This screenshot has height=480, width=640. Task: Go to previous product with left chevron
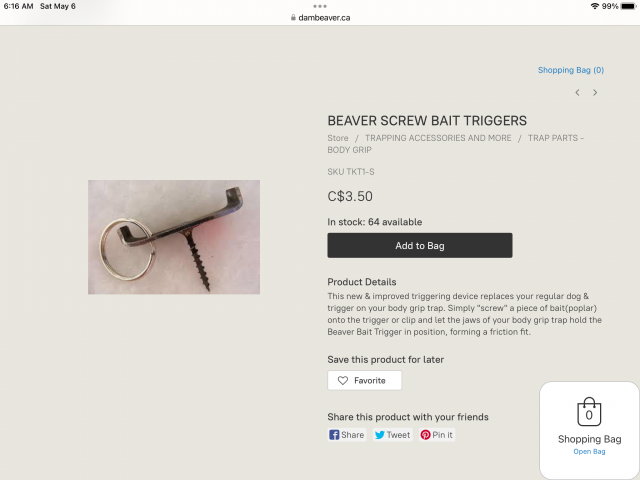[x=577, y=93]
